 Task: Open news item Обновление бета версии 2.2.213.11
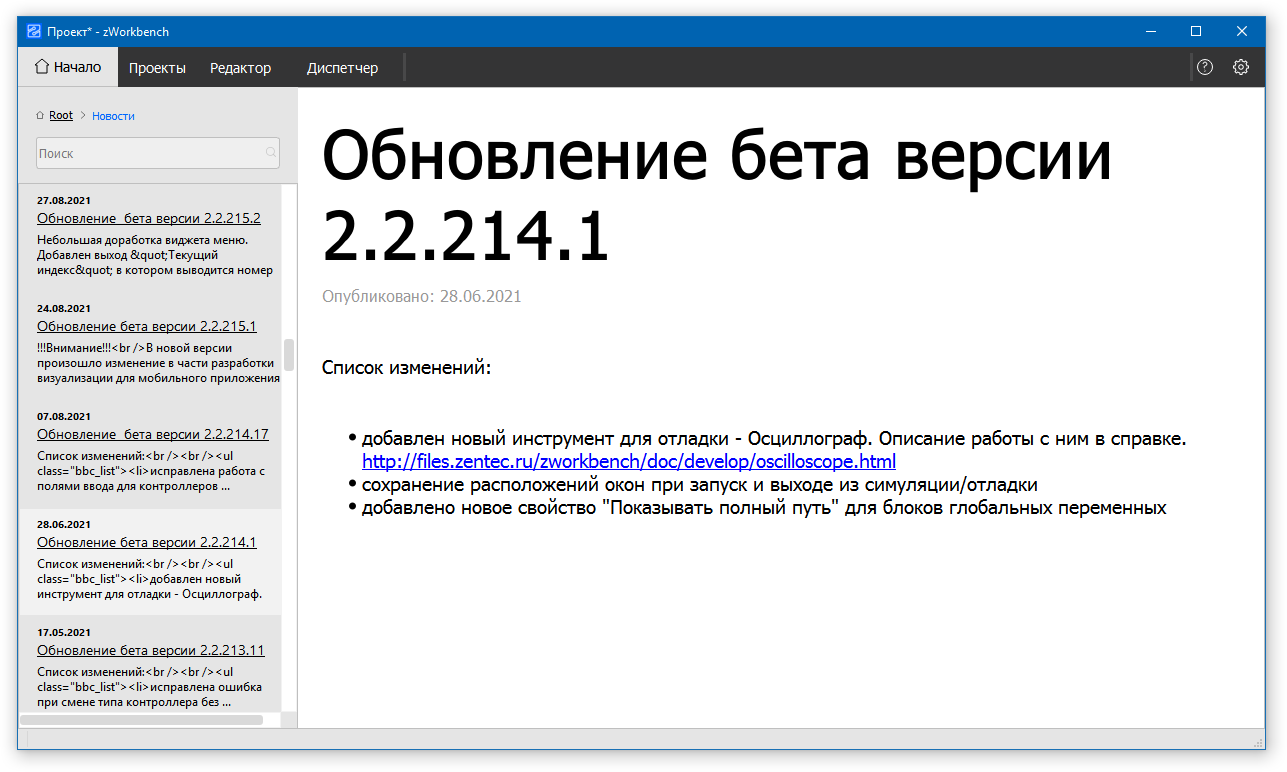[x=150, y=650]
